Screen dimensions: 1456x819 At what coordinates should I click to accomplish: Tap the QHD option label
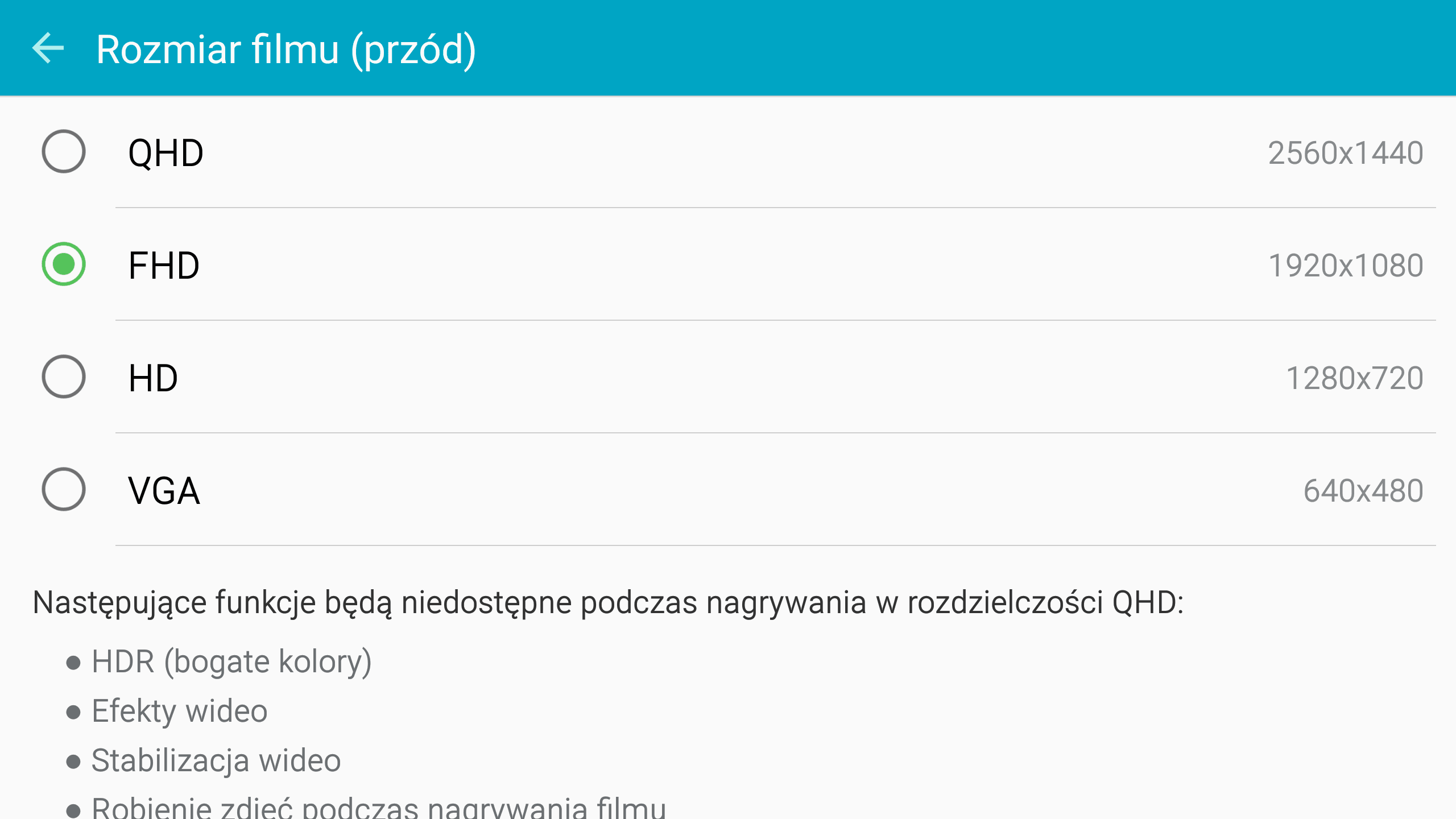click(x=166, y=153)
